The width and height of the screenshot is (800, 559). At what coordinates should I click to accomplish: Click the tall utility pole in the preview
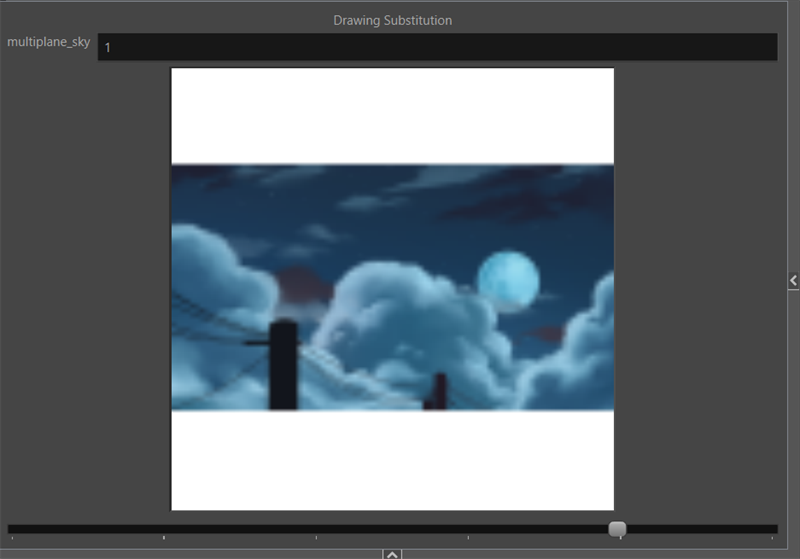[283, 365]
